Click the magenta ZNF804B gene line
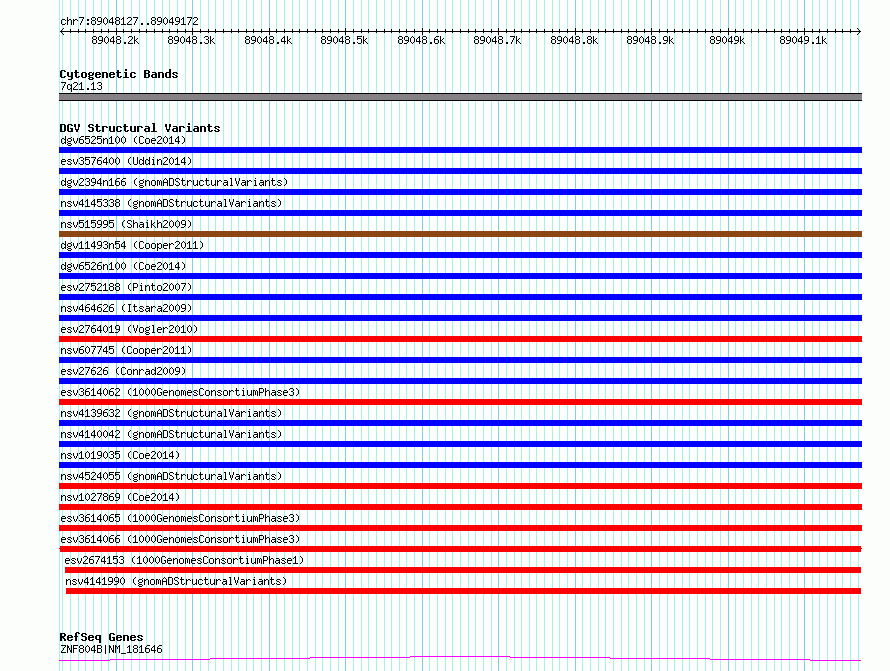The image size is (890, 671). [x=460, y=659]
